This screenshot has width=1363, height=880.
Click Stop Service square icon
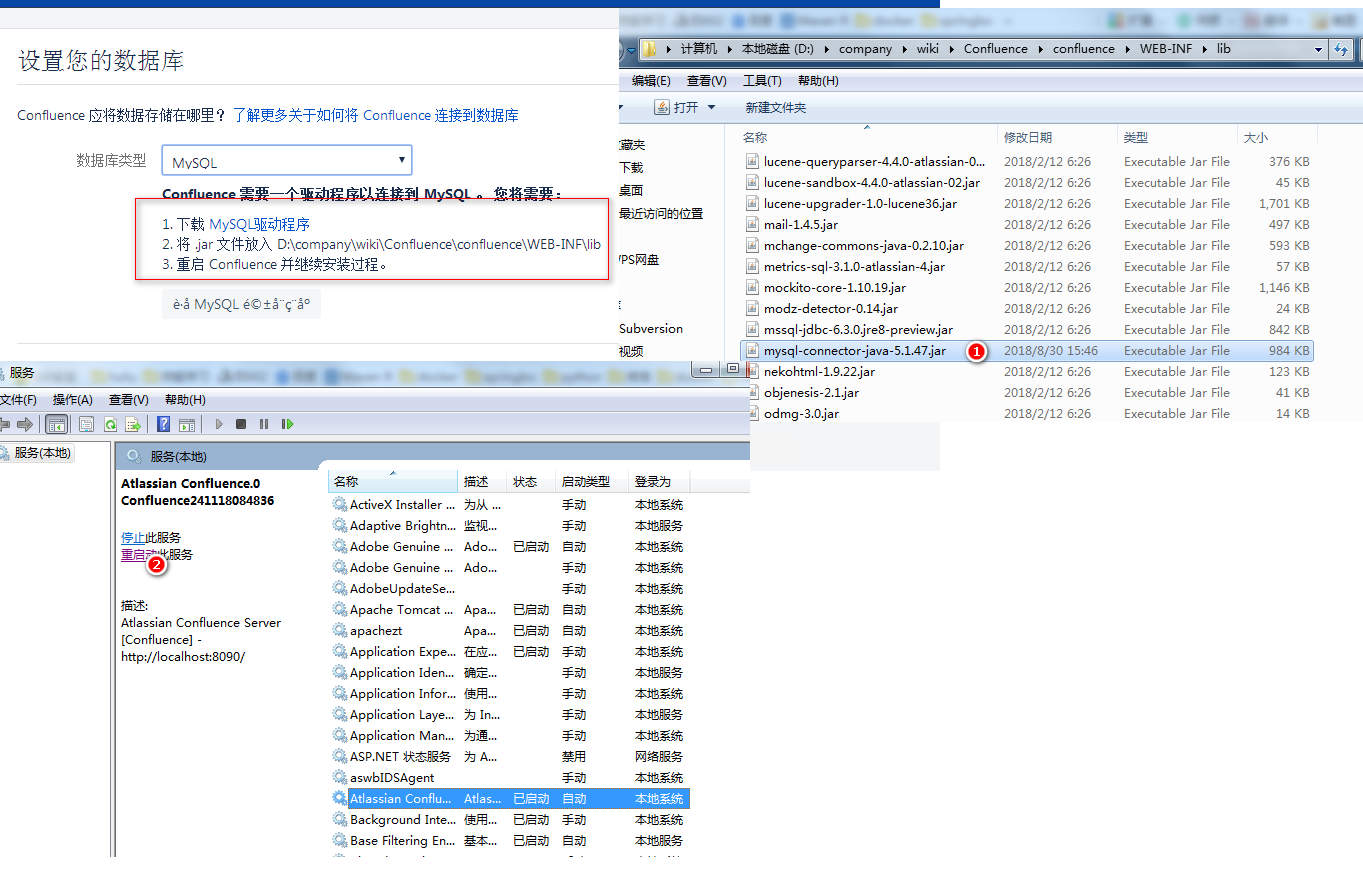[x=241, y=424]
